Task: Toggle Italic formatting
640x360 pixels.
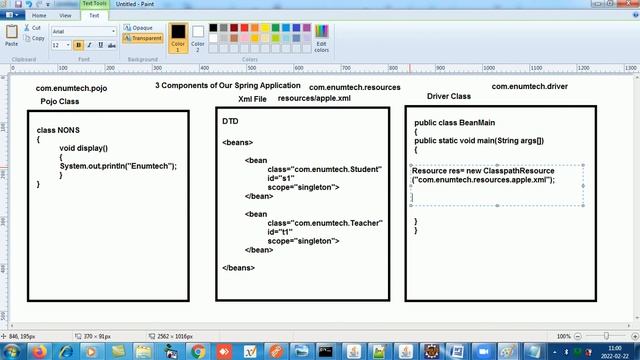Action: click(x=89, y=45)
